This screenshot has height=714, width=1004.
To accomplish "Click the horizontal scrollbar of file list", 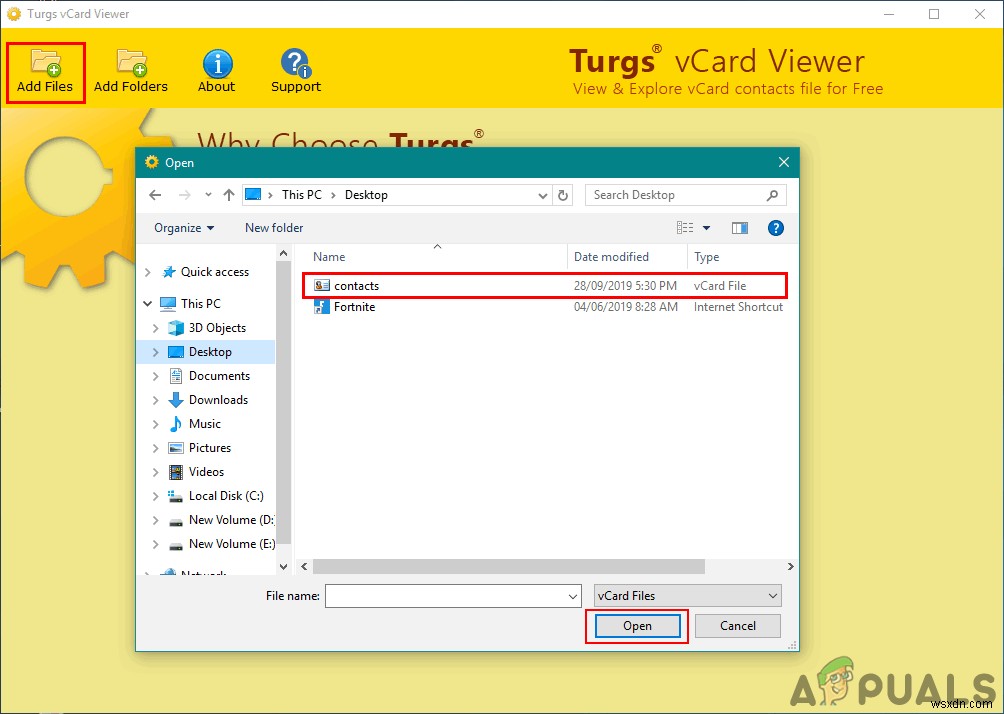I will coord(508,567).
